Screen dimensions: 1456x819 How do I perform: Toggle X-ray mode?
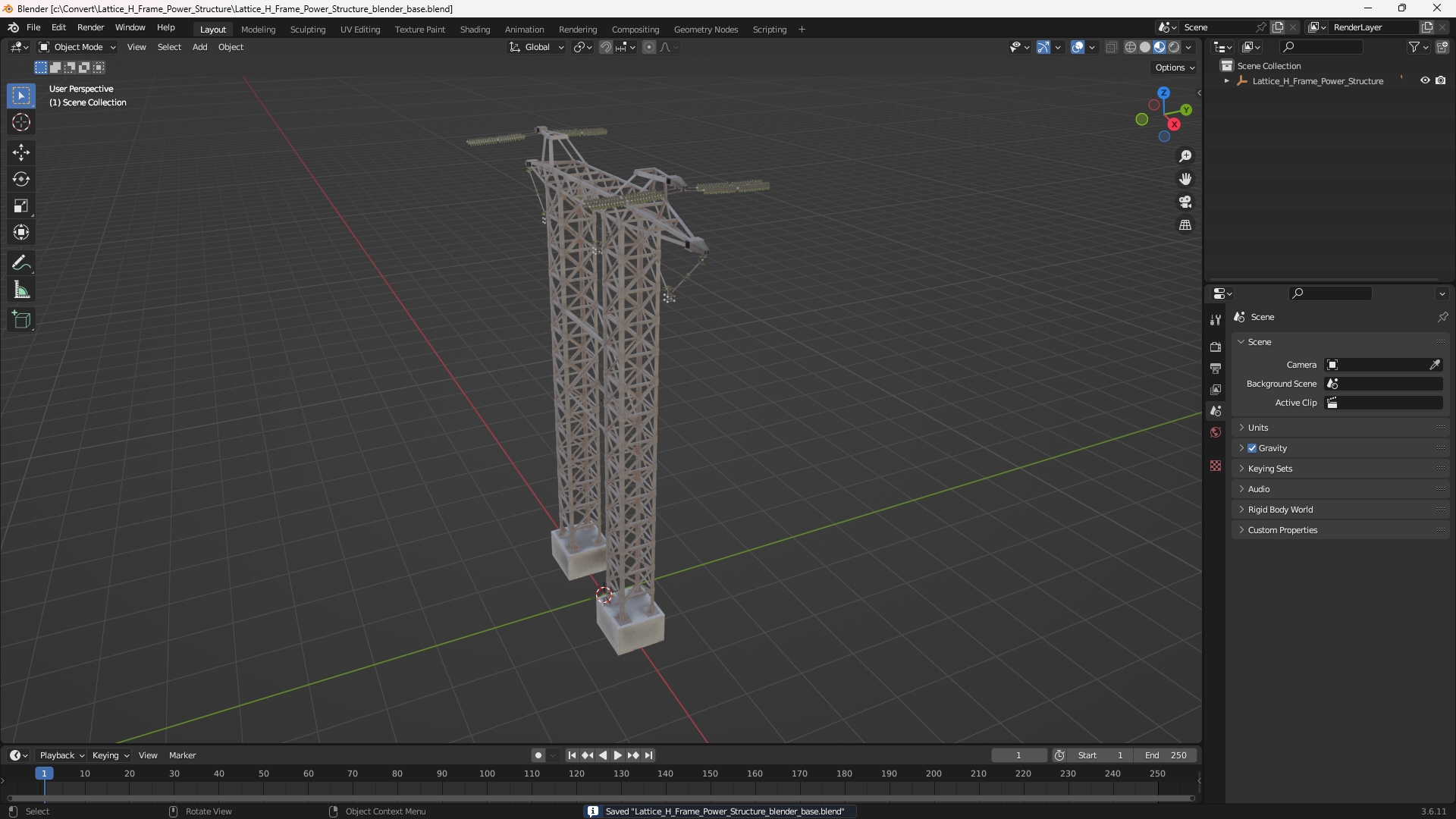(1112, 47)
